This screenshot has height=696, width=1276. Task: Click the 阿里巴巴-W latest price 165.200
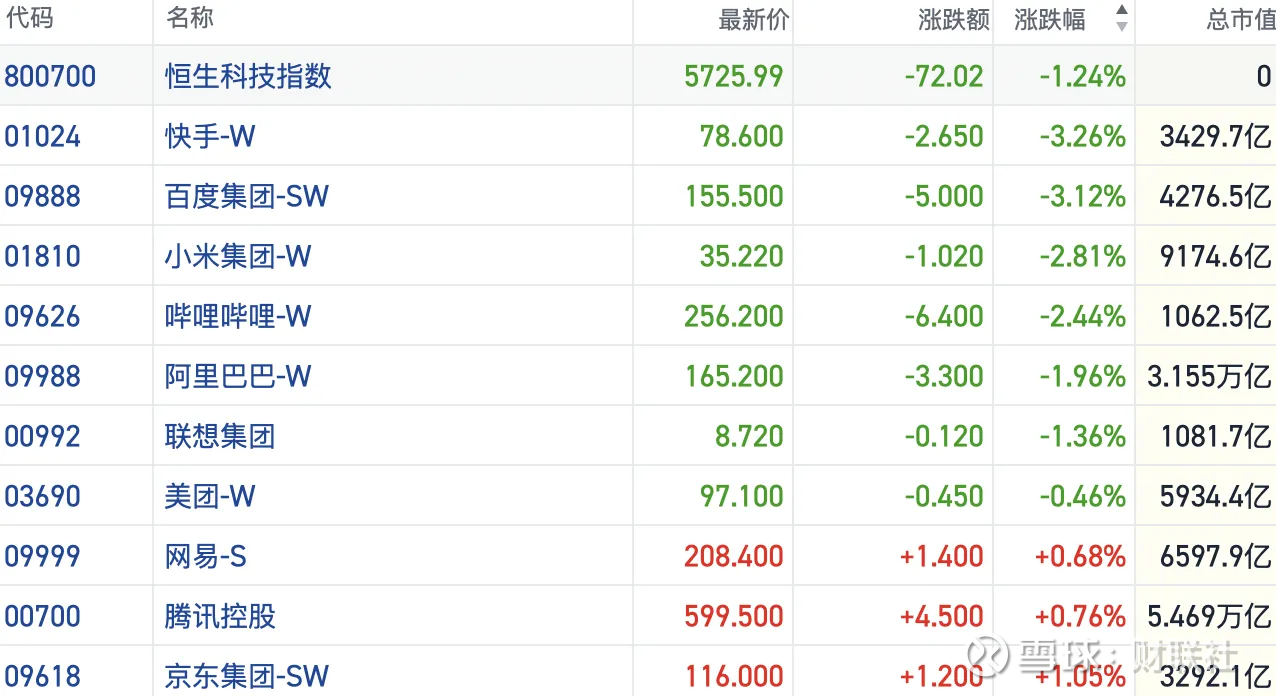point(734,376)
